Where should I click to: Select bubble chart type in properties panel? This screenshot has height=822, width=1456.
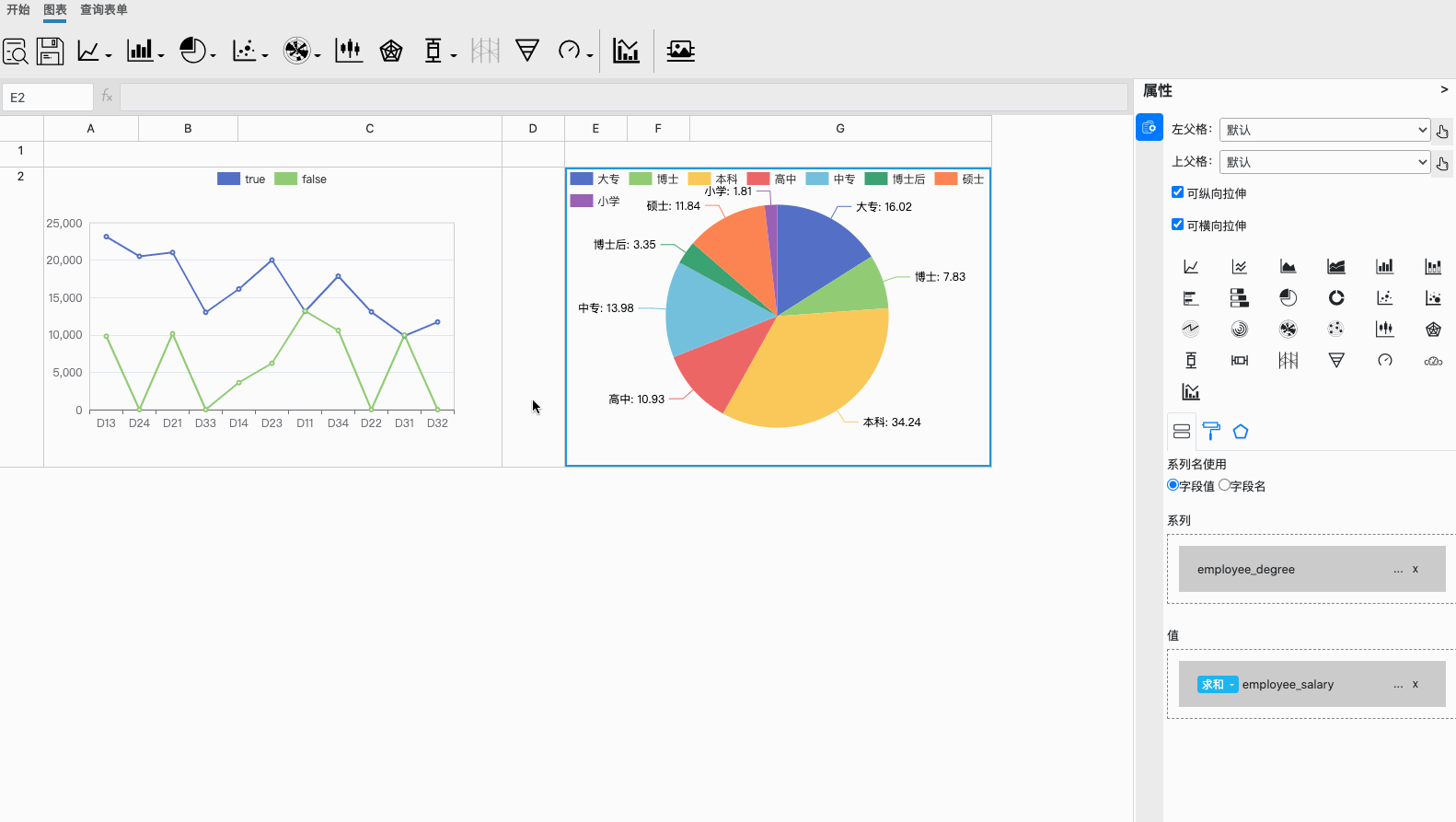tap(1433, 298)
